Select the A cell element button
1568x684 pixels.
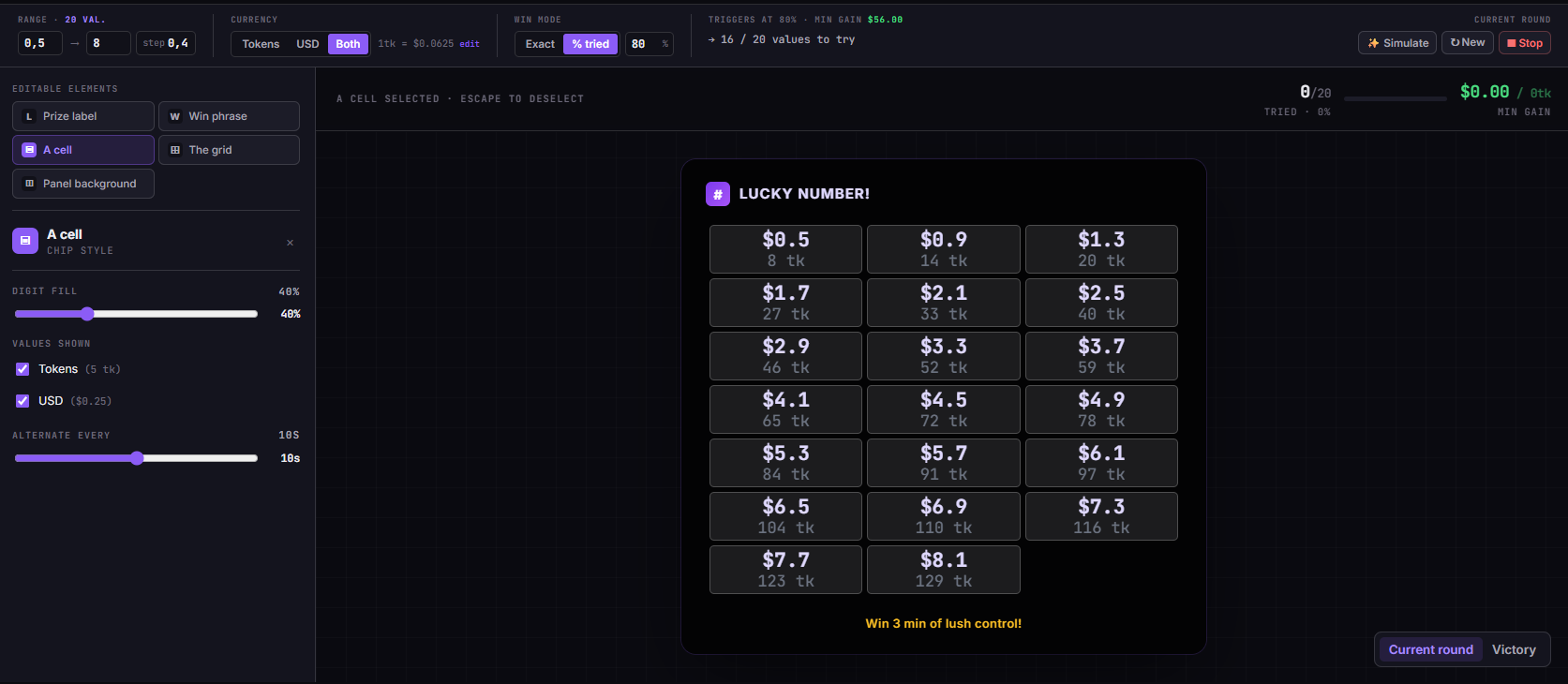point(83,150)
